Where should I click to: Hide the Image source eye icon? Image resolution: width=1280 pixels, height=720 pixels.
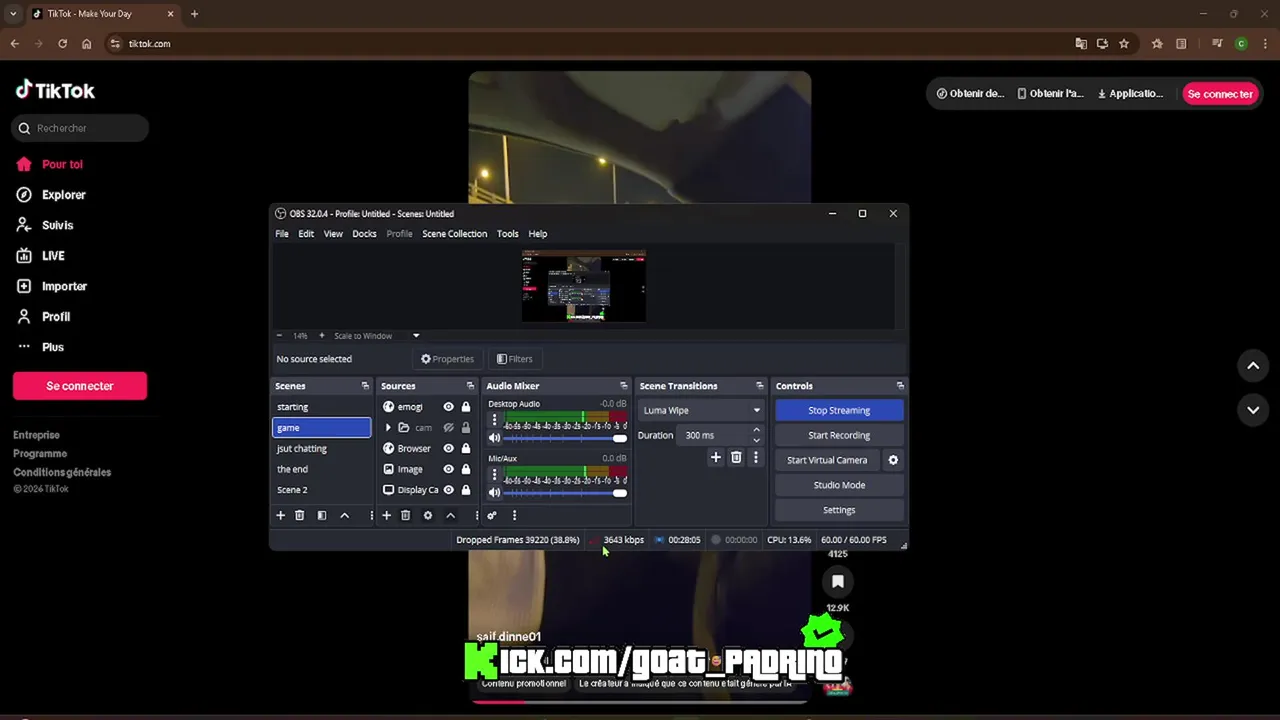pyautogui.click(x=448, y=469)
